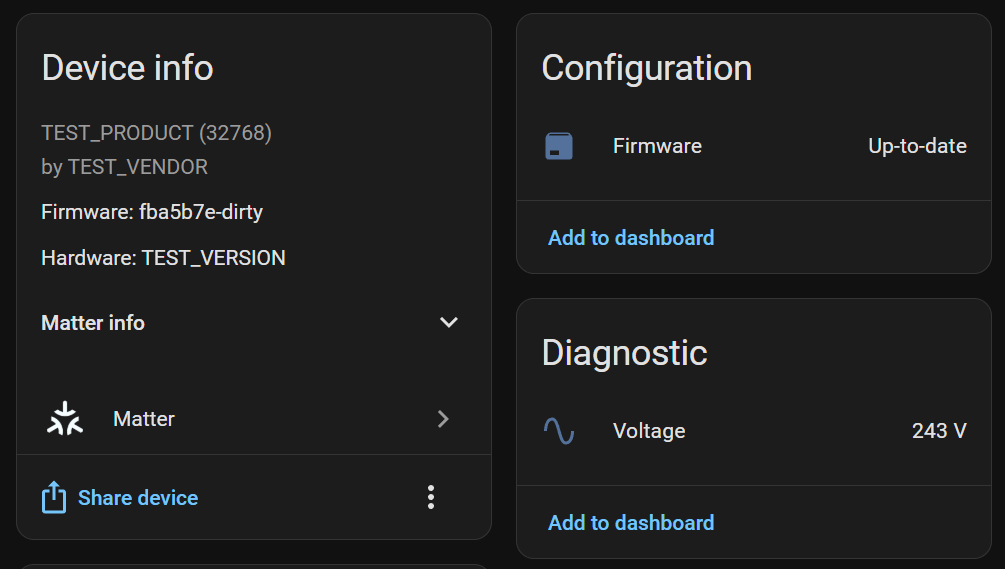The width and height of the screenshot is (1005, 569).
Task: Click the right chevron beside Matter
Action: (443, 419)
